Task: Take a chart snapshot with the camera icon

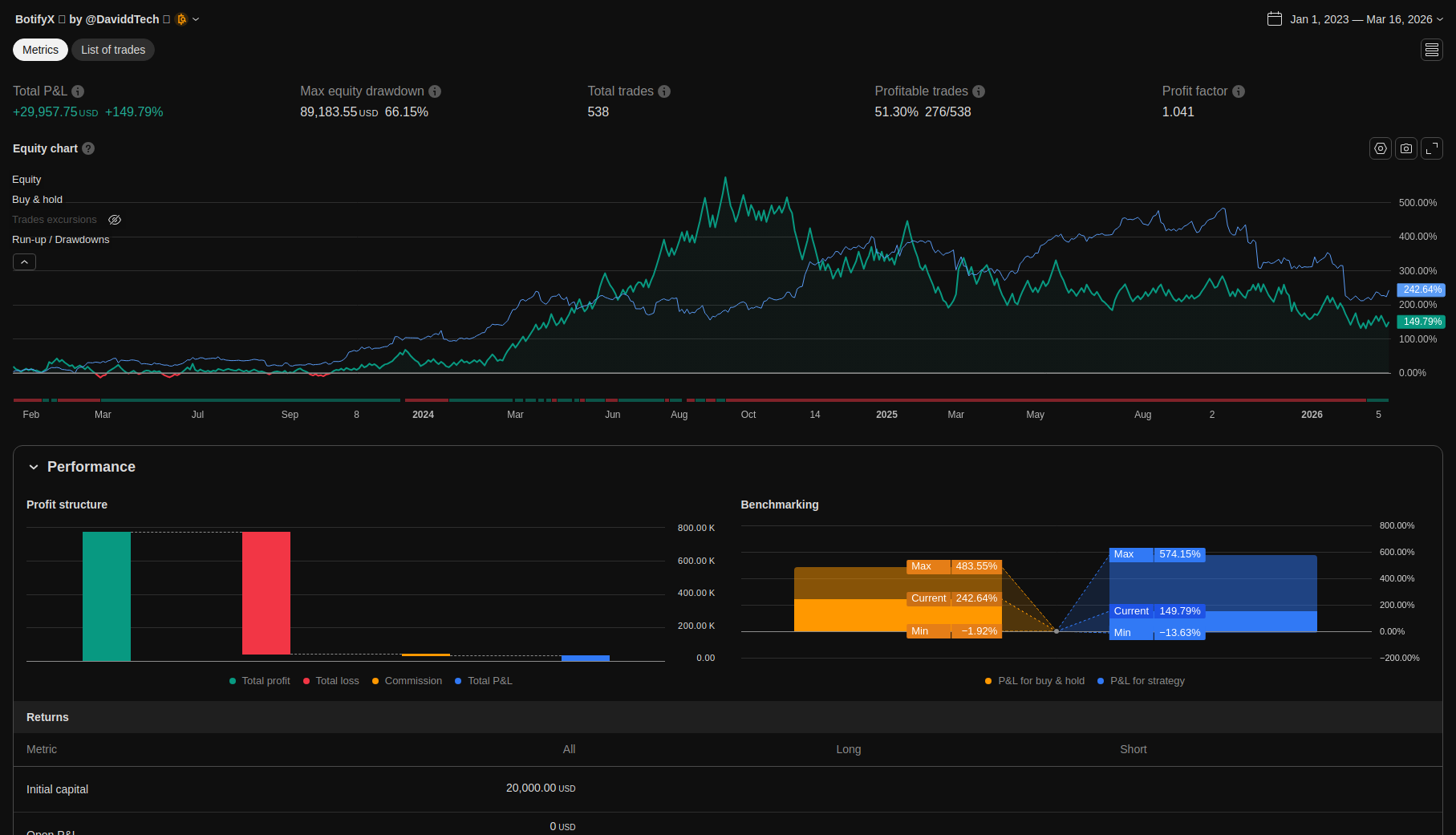Action: point(1406,148)
